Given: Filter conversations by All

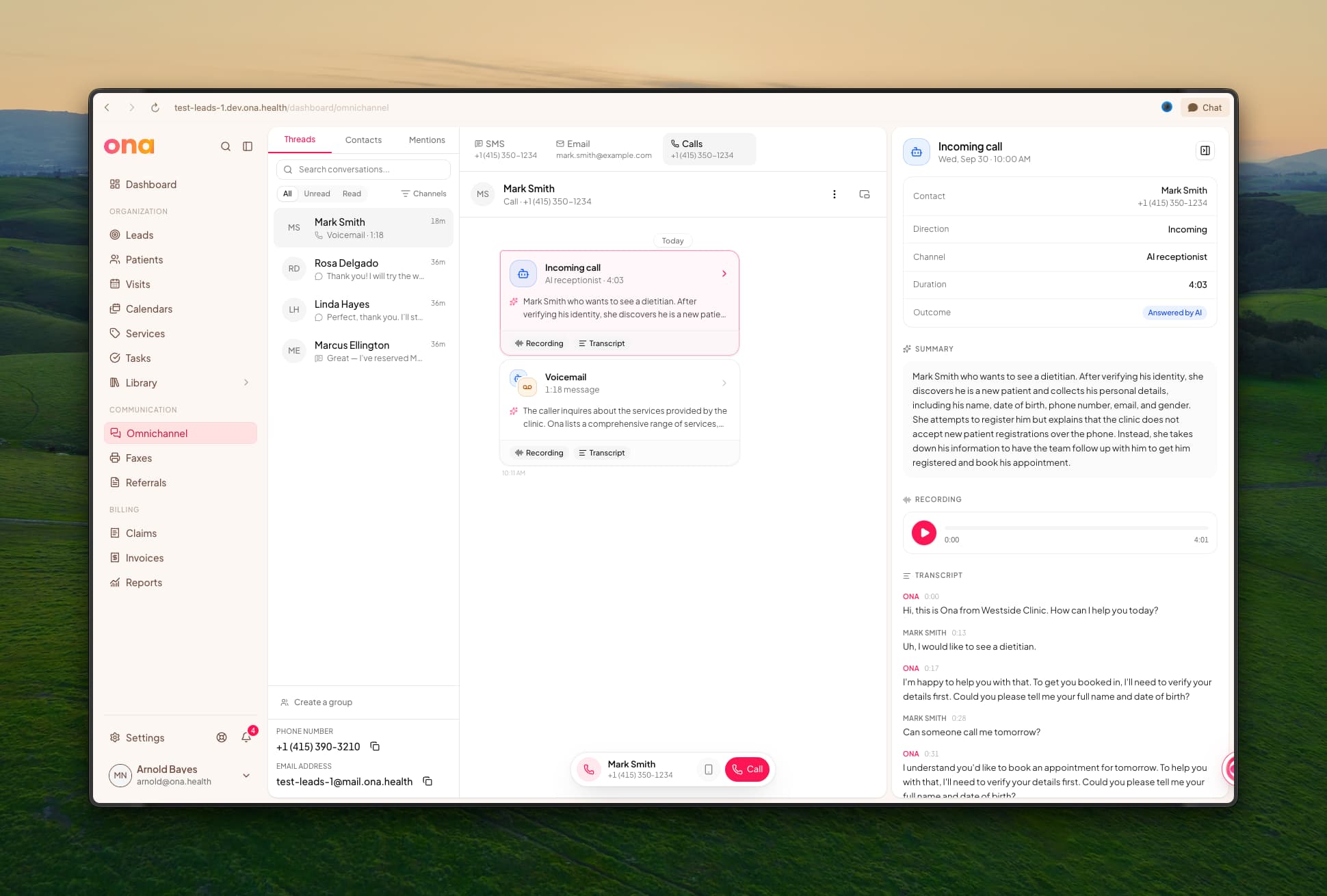Looking at the screenshot, I should click(x=287, y=194).
